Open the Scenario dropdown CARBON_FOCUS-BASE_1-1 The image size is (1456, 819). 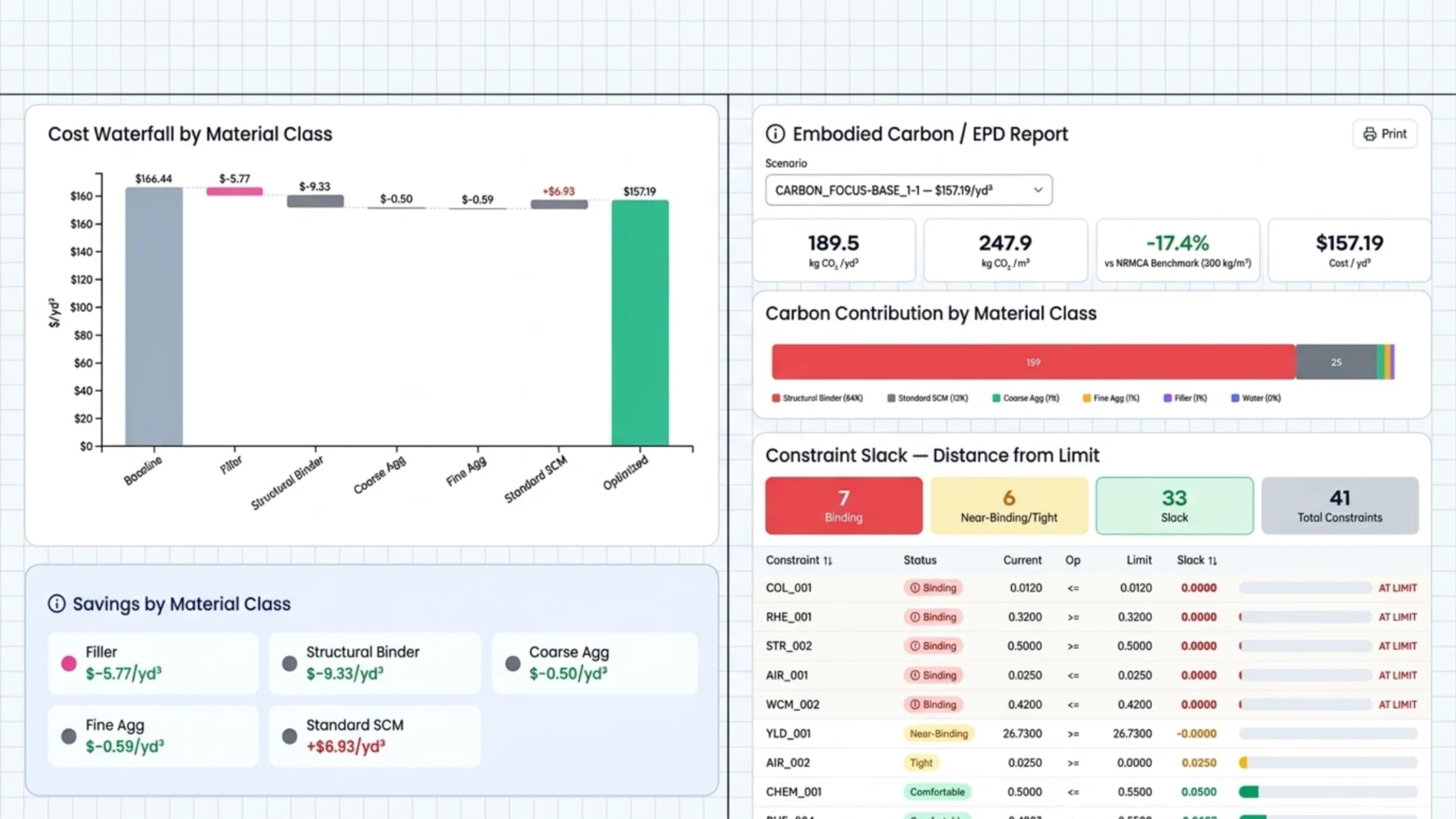click(908, 190)
